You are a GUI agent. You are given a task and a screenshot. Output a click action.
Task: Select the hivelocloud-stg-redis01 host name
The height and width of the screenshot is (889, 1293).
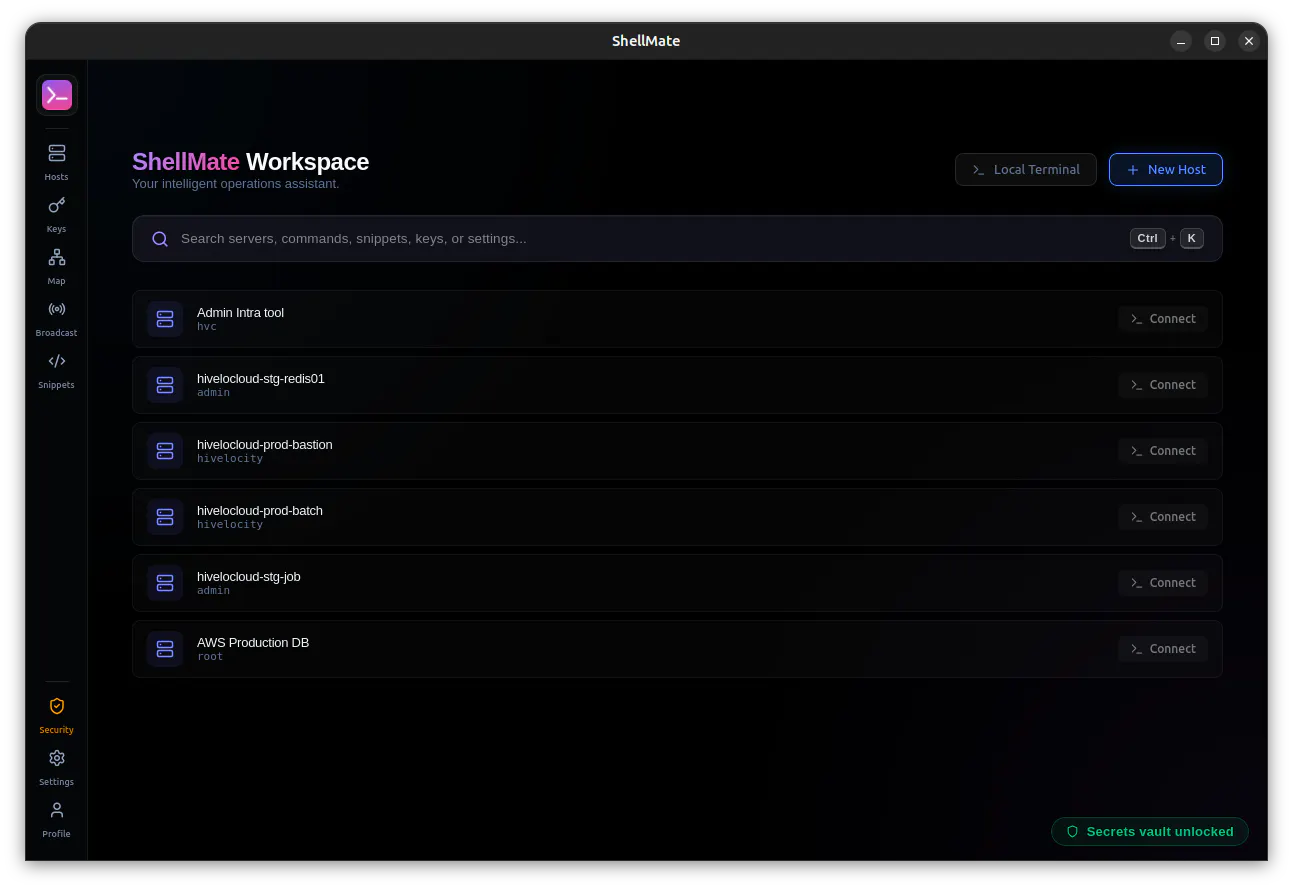pyautogui.click(x=261, y=379)
